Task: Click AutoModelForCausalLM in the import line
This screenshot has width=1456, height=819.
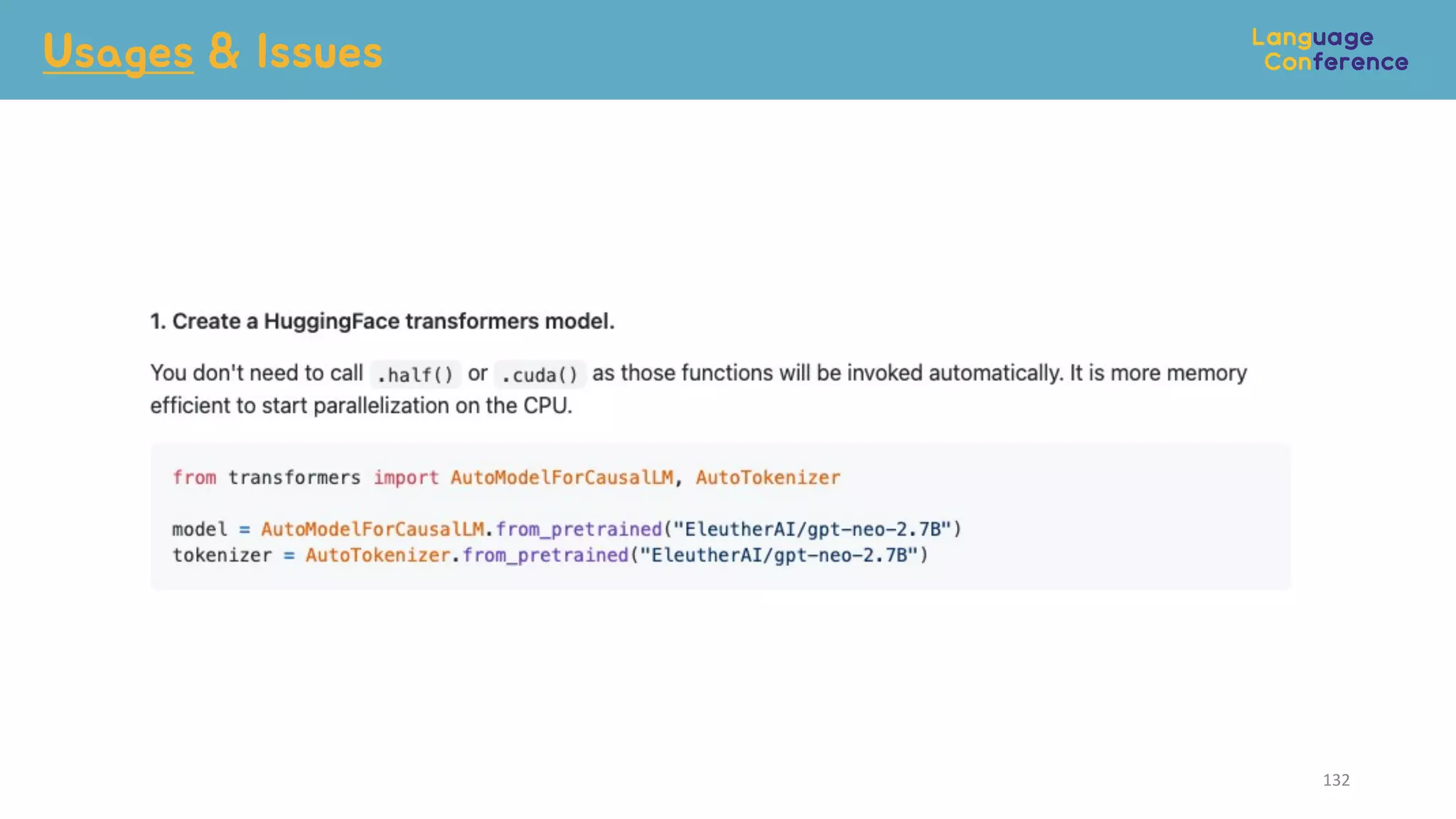Action: (562, 478)
